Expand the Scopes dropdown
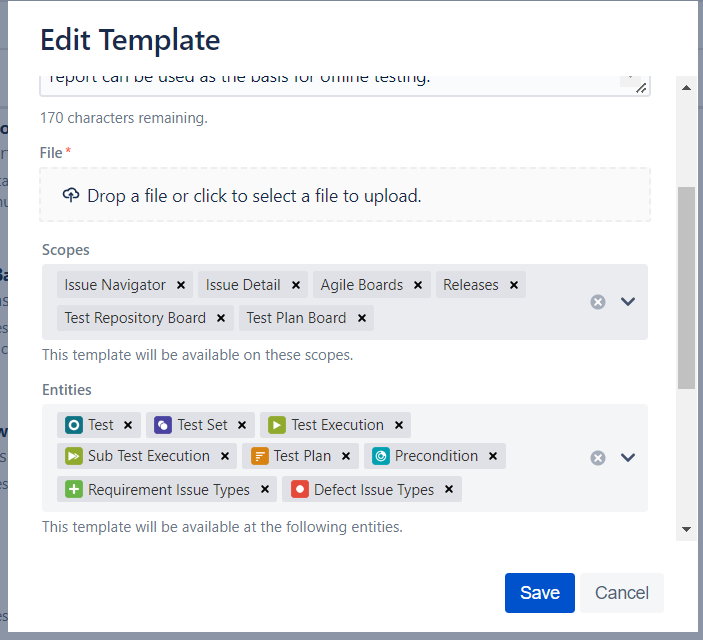703x640 pixels. (628, 301)
